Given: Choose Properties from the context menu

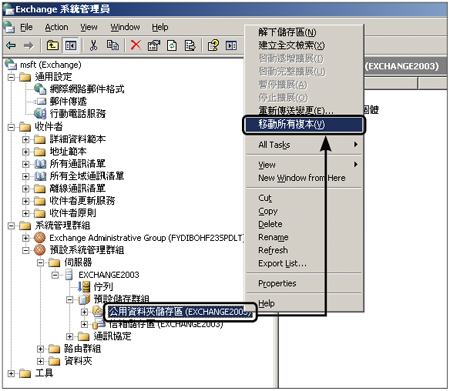Looking at the screenshot, I should point(277,283).
